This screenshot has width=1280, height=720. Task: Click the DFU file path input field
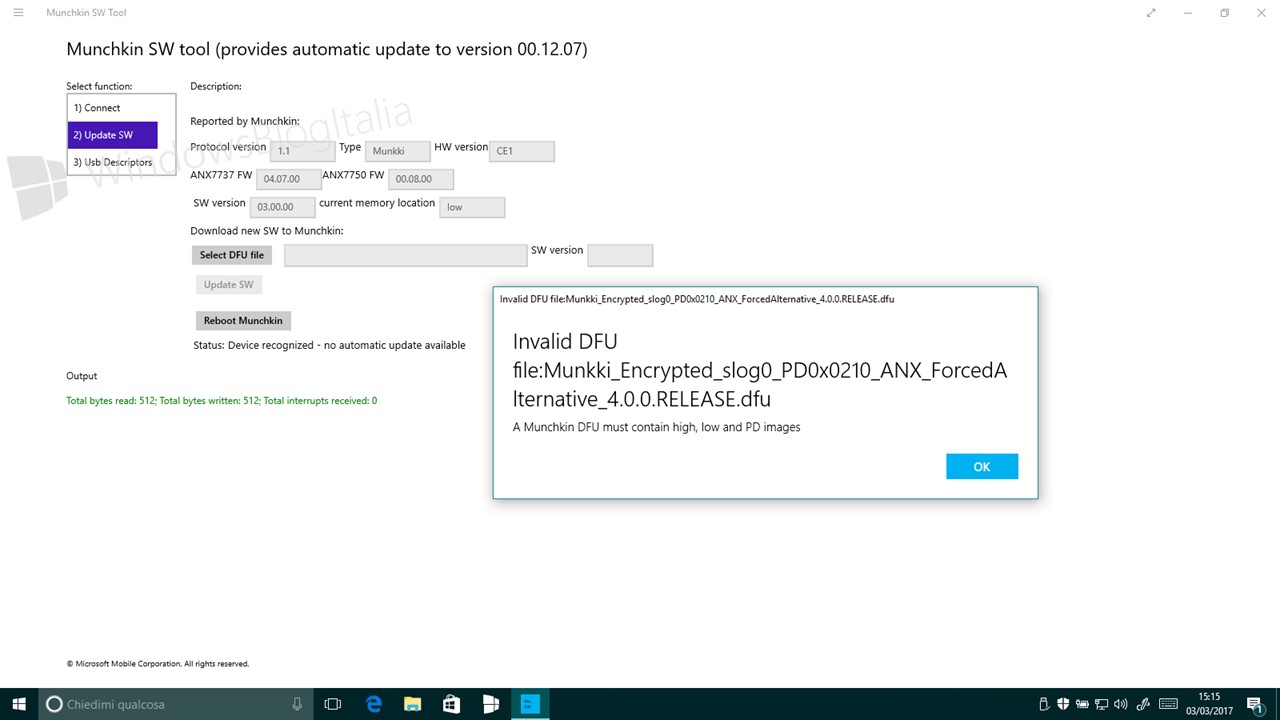point(406,255)
